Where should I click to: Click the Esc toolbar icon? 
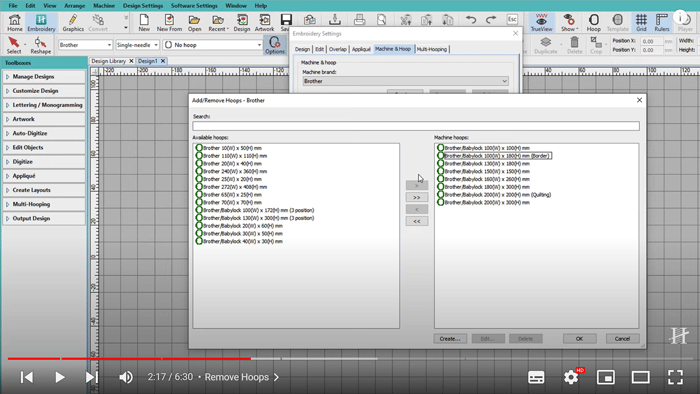[512, 20]
